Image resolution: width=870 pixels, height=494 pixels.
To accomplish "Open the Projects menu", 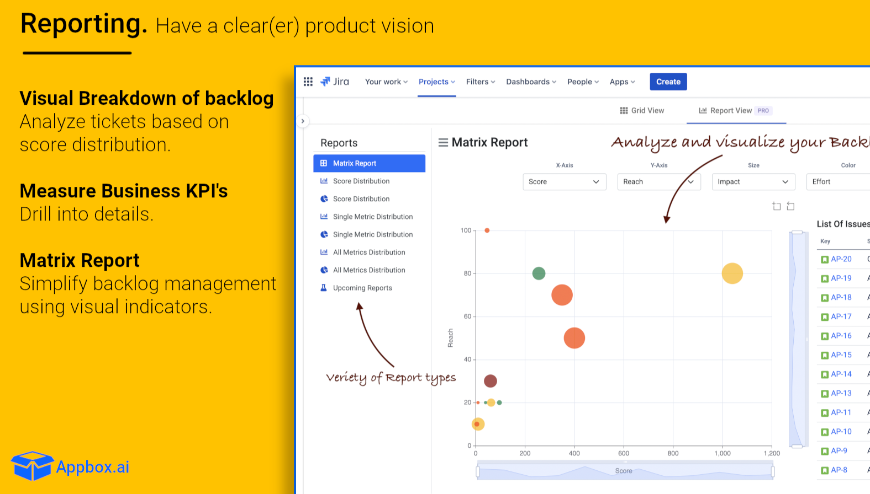I will click(x=437, y=82).
